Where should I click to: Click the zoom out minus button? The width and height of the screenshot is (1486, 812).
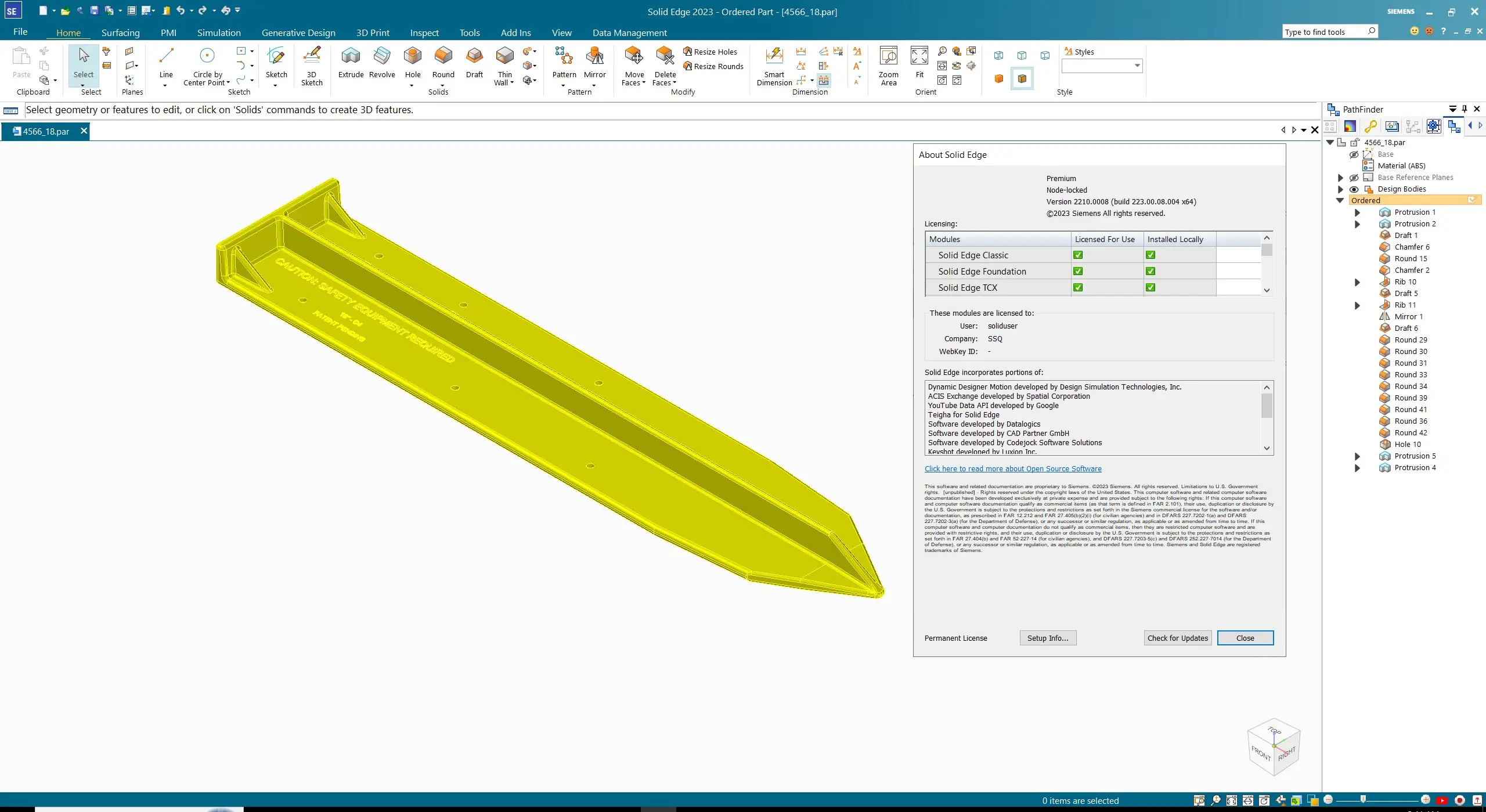point(1328,800)
